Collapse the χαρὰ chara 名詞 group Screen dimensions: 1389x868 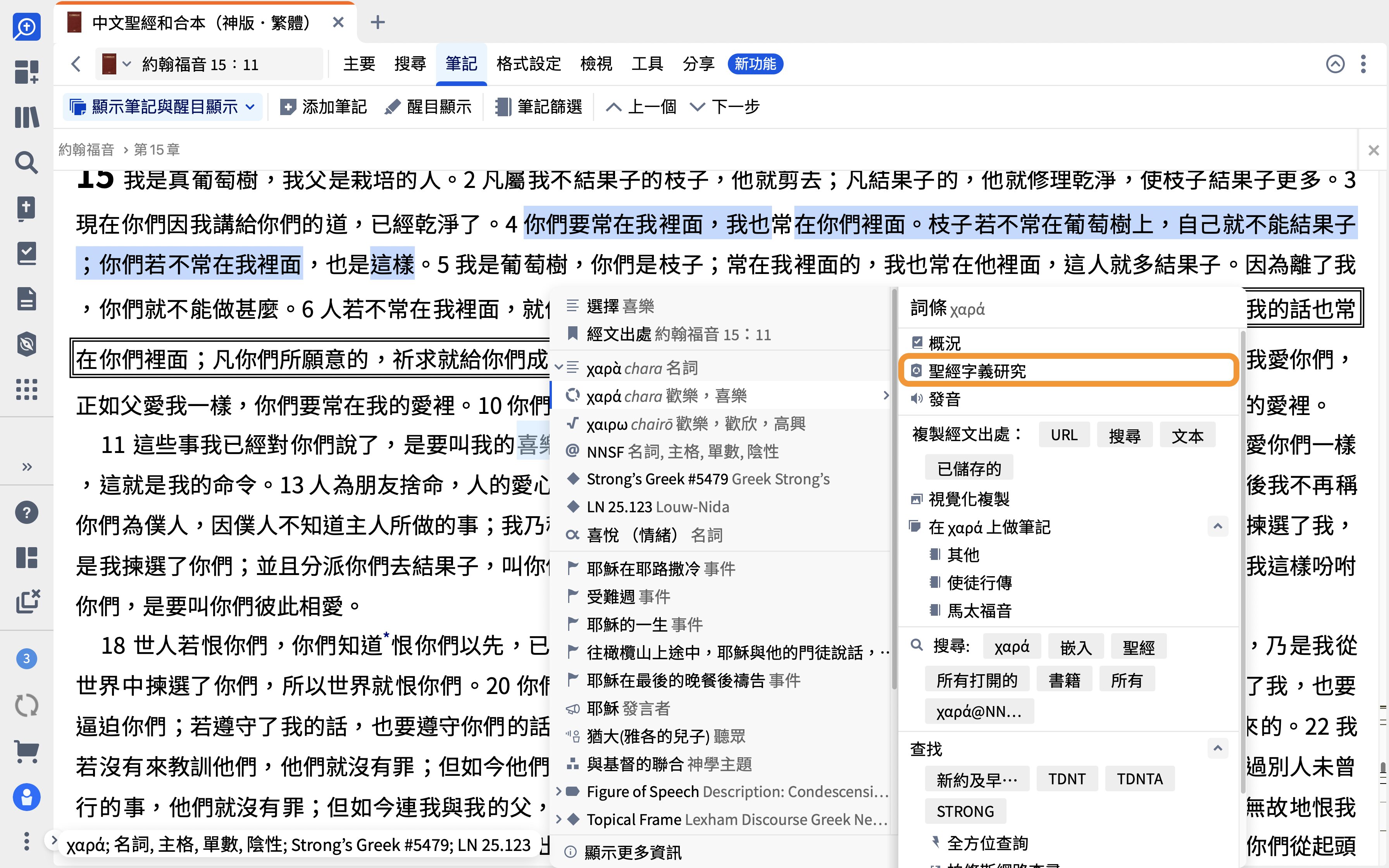[558, 367]
